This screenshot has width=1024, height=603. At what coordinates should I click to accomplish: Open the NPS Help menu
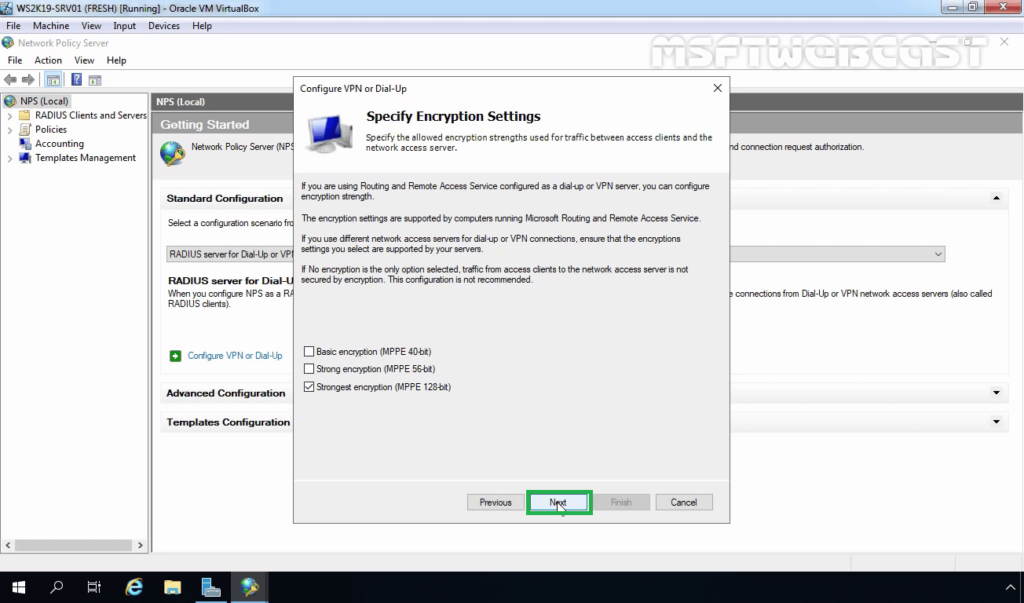(116, 60)
